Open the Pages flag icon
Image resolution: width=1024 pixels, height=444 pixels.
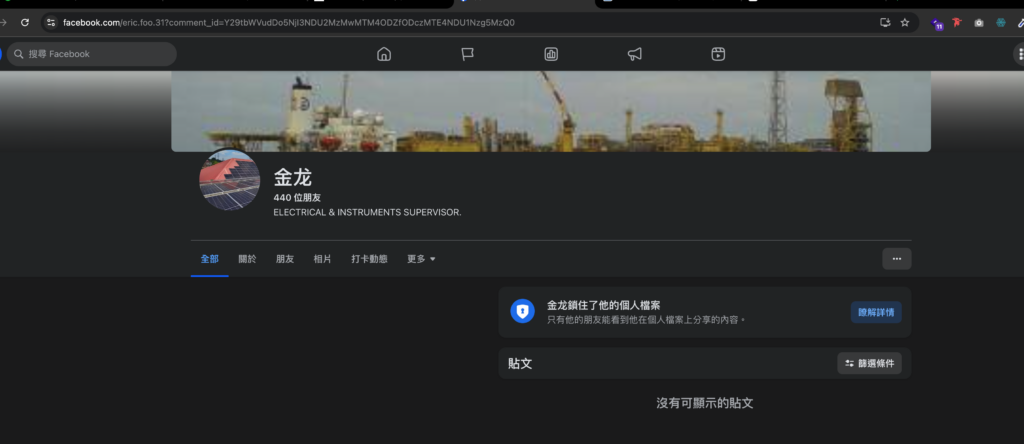click(467, 54)
